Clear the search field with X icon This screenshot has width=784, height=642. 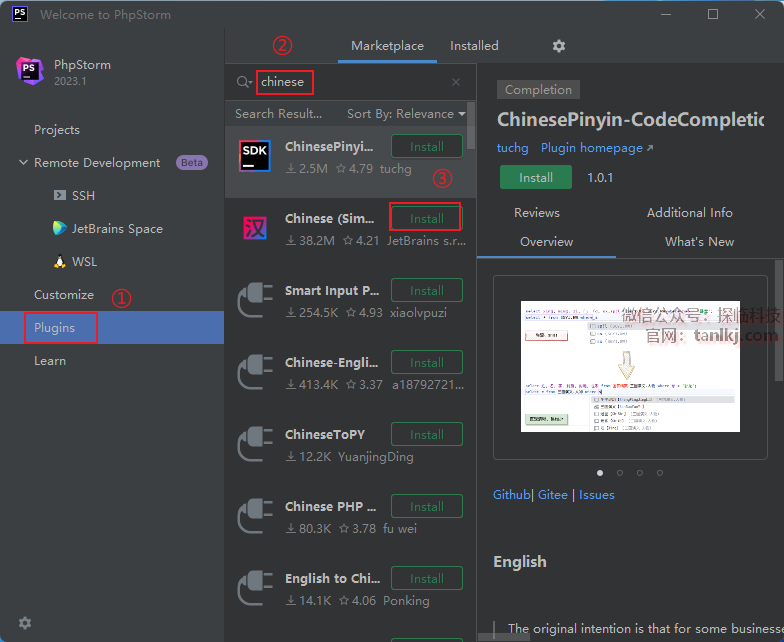pos(456,82)
